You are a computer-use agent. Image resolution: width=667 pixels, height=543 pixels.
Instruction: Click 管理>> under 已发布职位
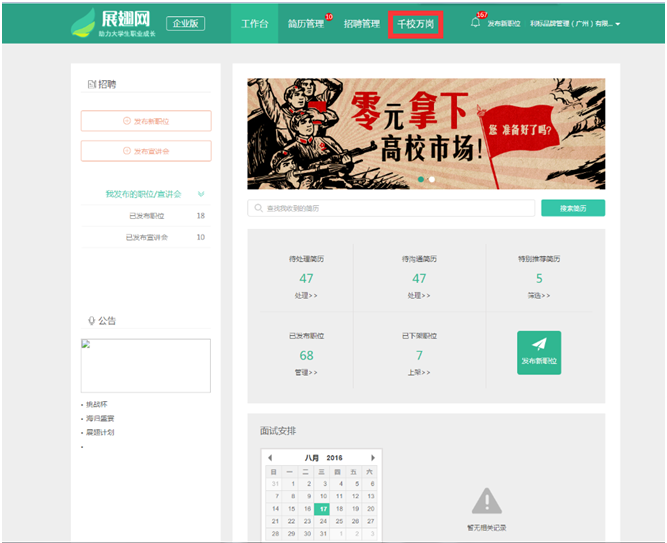point(306,372)
